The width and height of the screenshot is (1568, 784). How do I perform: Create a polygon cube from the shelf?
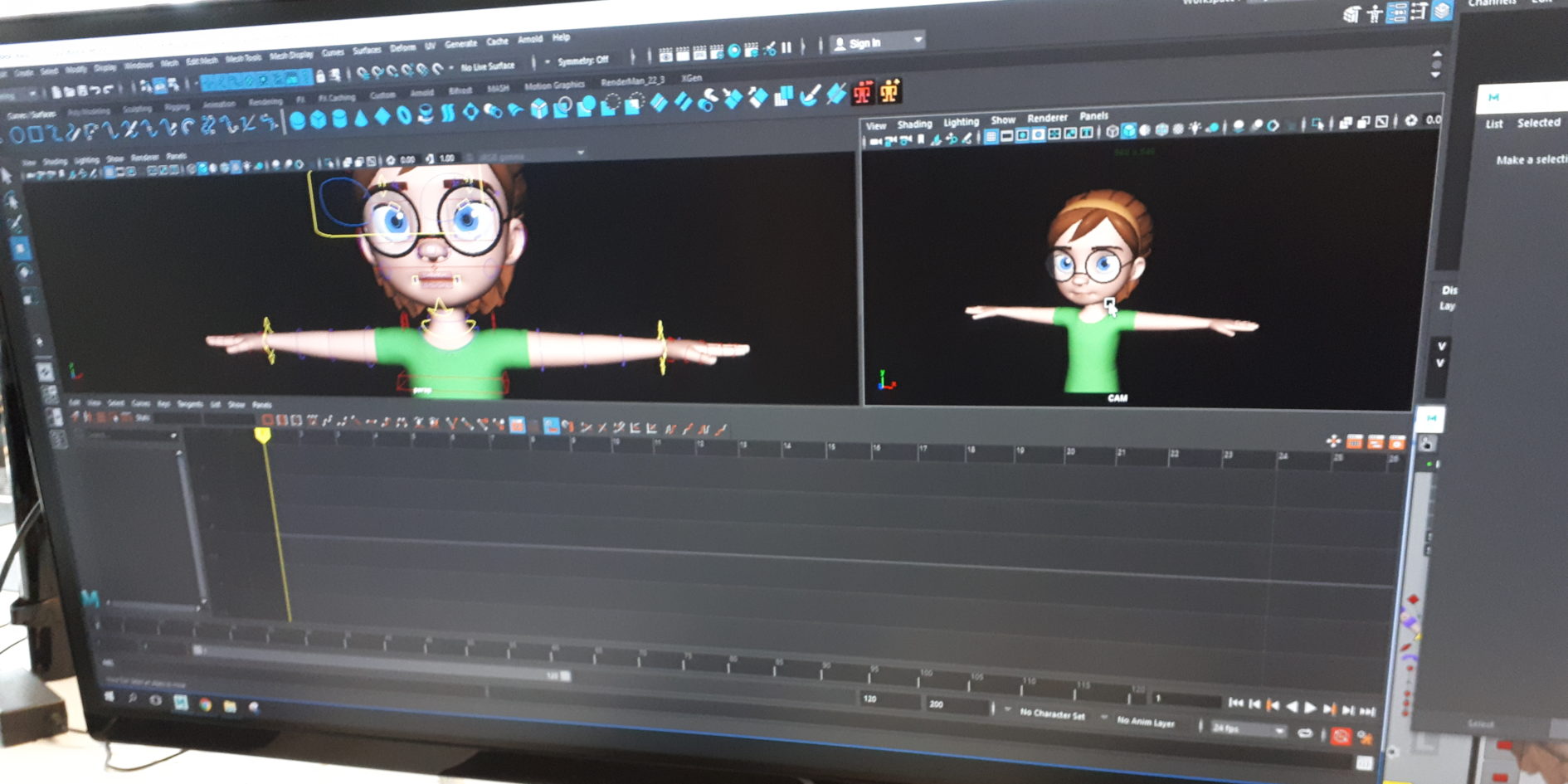[x=318, y=119]
